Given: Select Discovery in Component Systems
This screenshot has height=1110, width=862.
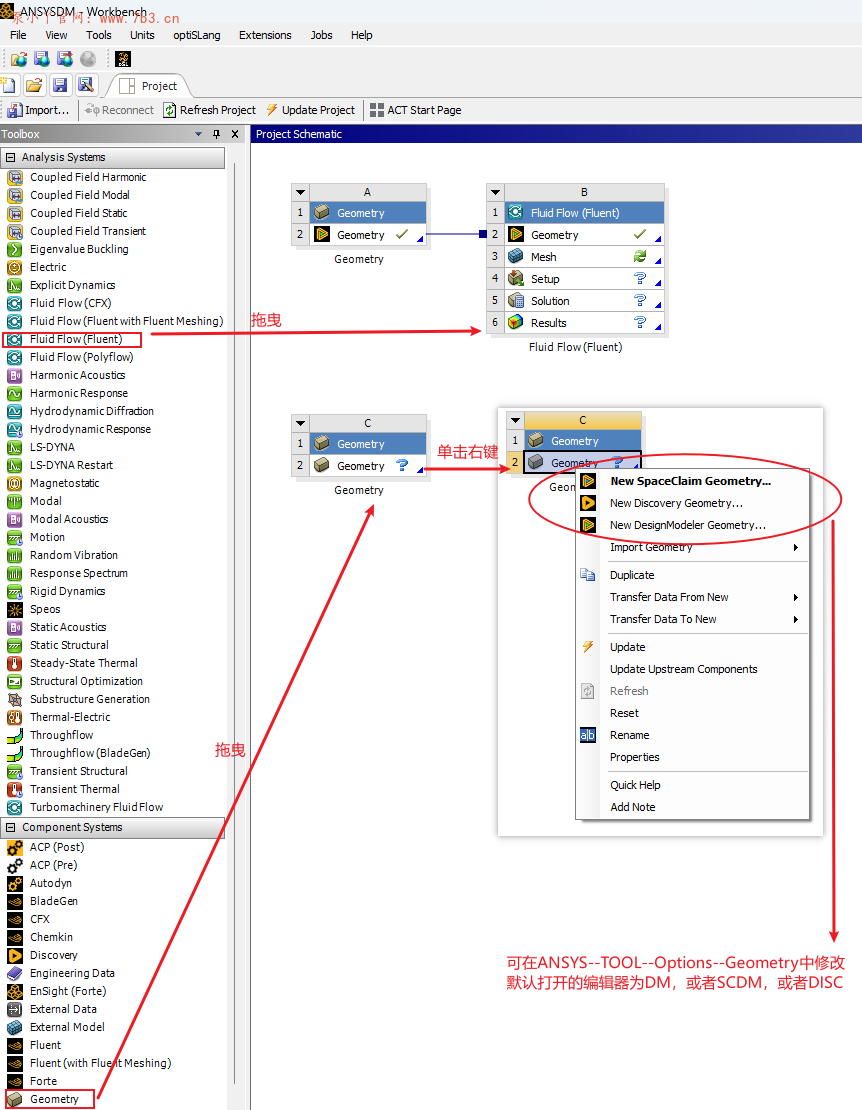Looking at the screenshot, I should [x=56, y=955].
